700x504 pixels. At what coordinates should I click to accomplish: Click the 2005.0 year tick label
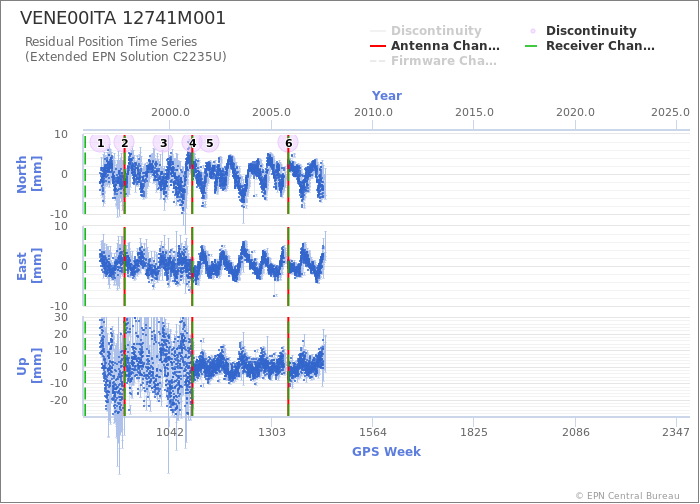[271, 112]
